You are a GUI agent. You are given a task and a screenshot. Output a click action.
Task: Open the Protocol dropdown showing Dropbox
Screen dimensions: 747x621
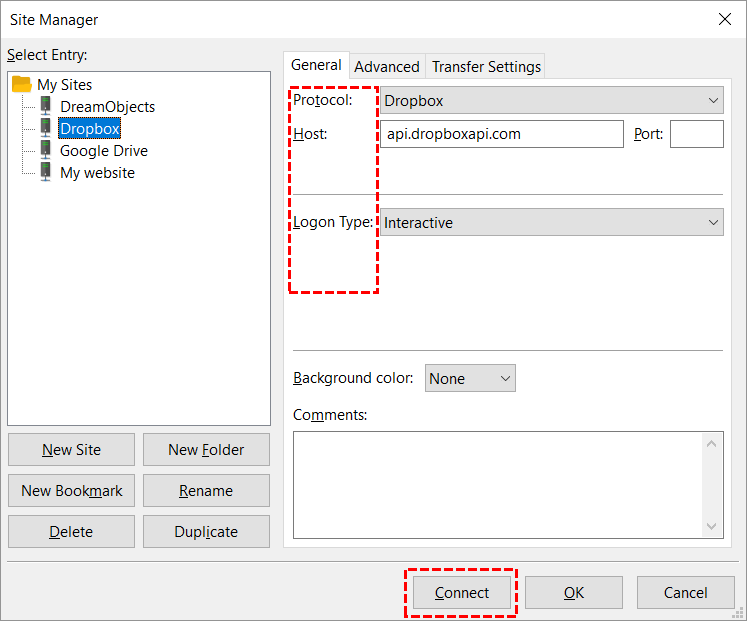[x=552, y=100]
